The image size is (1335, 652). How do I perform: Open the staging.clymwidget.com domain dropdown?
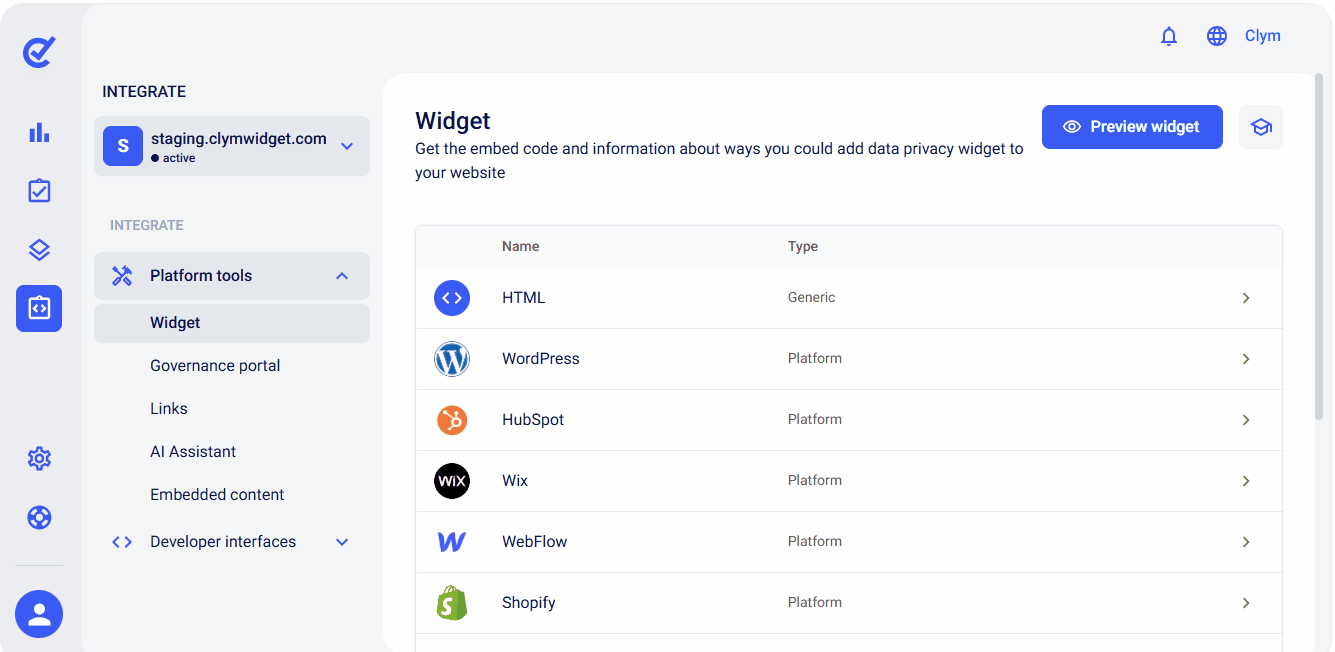pyautogui.click(x=232, y=146)
